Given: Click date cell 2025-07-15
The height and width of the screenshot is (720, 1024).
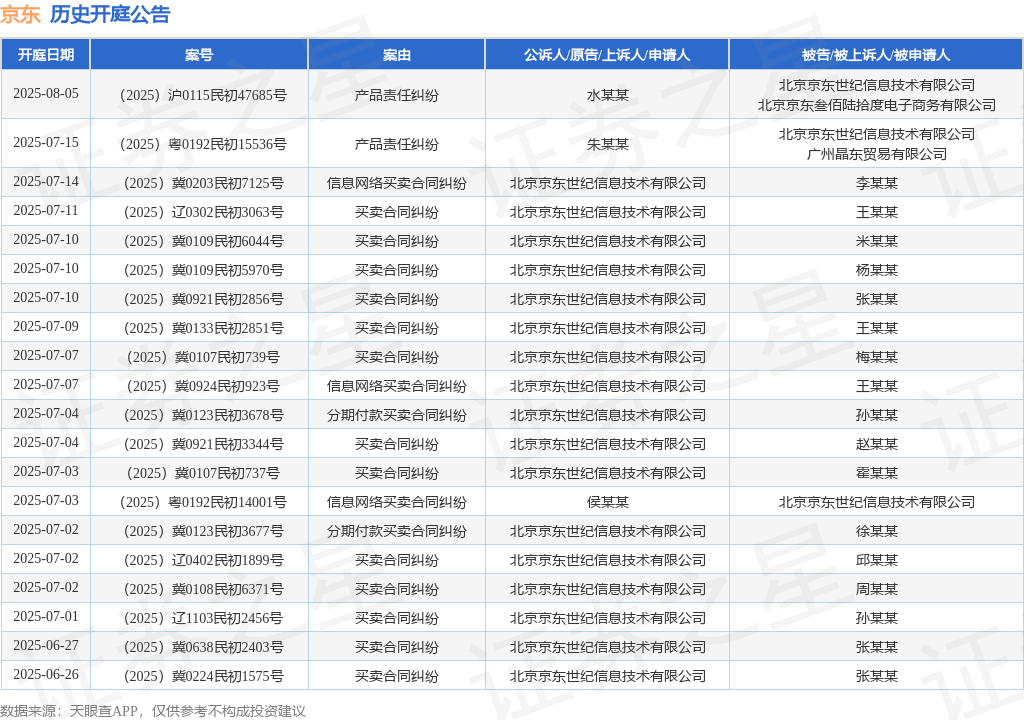Looking at the screenshot, I should (46, 142).
